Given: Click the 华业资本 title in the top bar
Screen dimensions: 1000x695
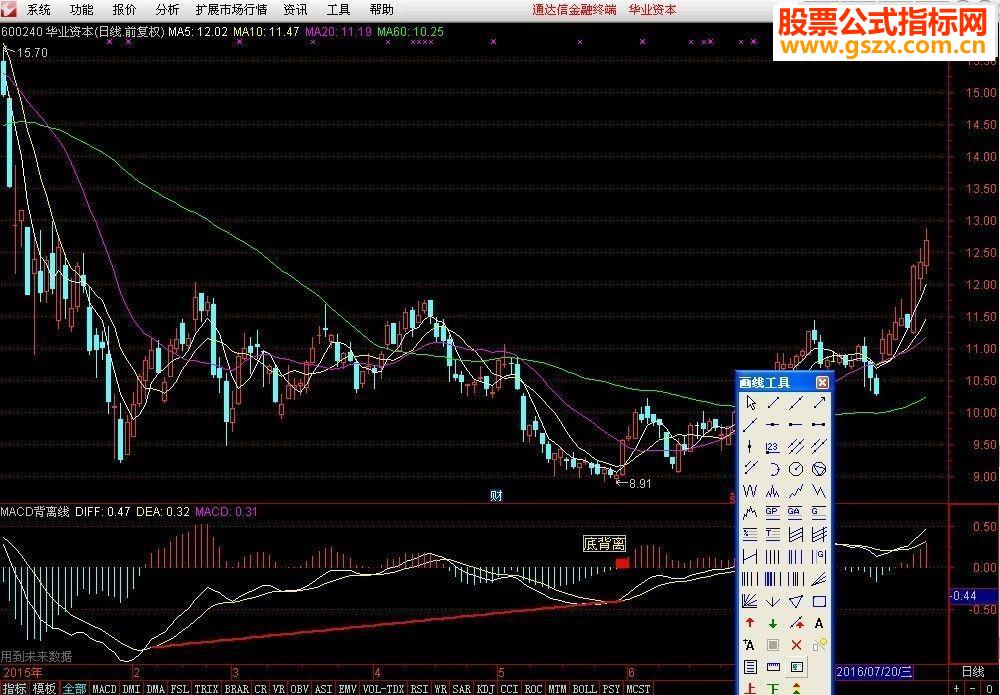Looking at the screenshot, I should [652, 10].
